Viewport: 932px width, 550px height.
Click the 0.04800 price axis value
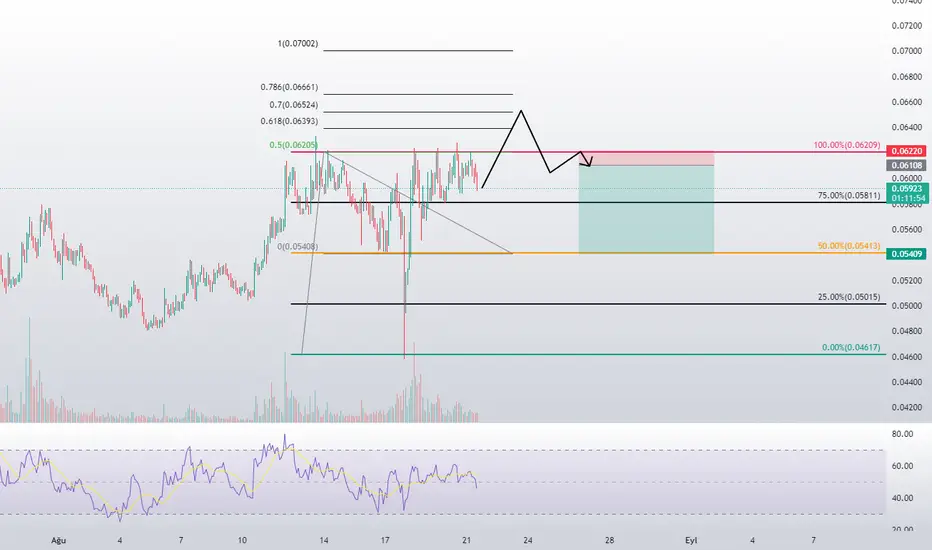tap(906, 331)
